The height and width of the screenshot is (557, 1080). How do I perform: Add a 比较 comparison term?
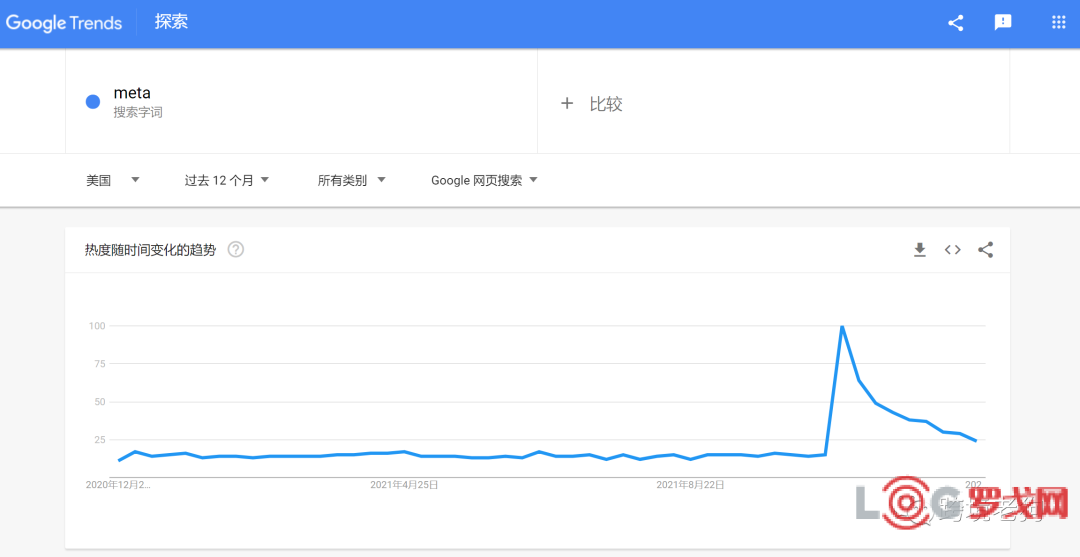(x=606, y=104)
